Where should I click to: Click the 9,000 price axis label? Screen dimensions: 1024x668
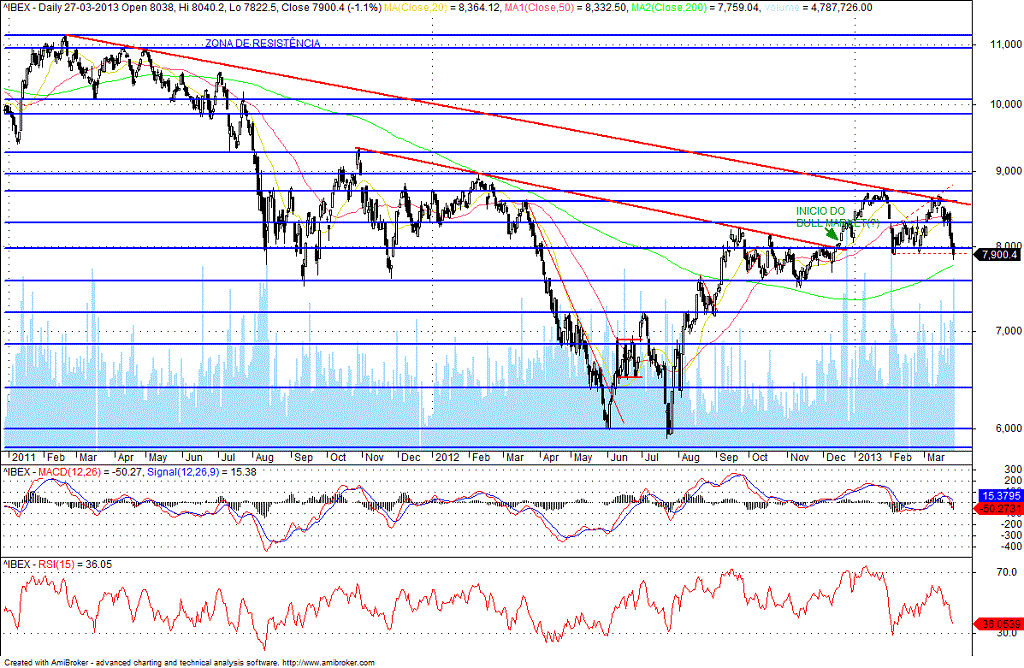(1008, 170)
